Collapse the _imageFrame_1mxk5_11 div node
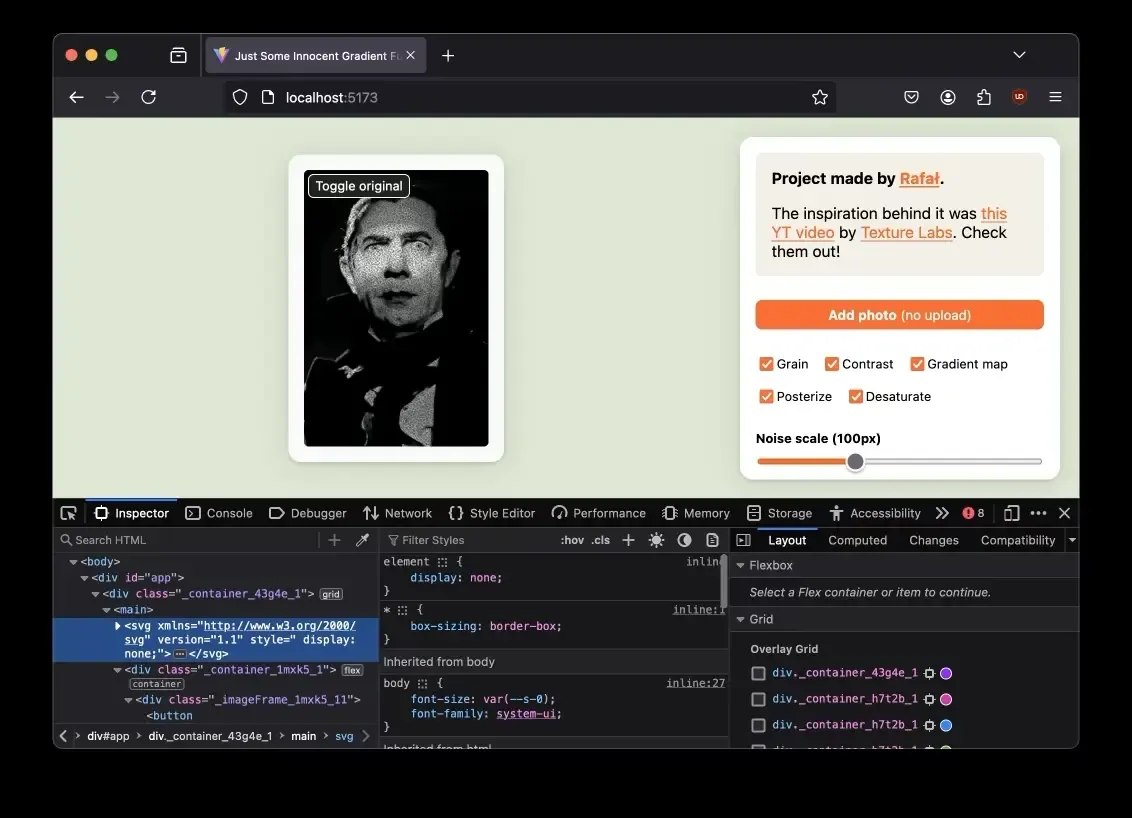Viewport: 1132px width, 818px height. 129,700
